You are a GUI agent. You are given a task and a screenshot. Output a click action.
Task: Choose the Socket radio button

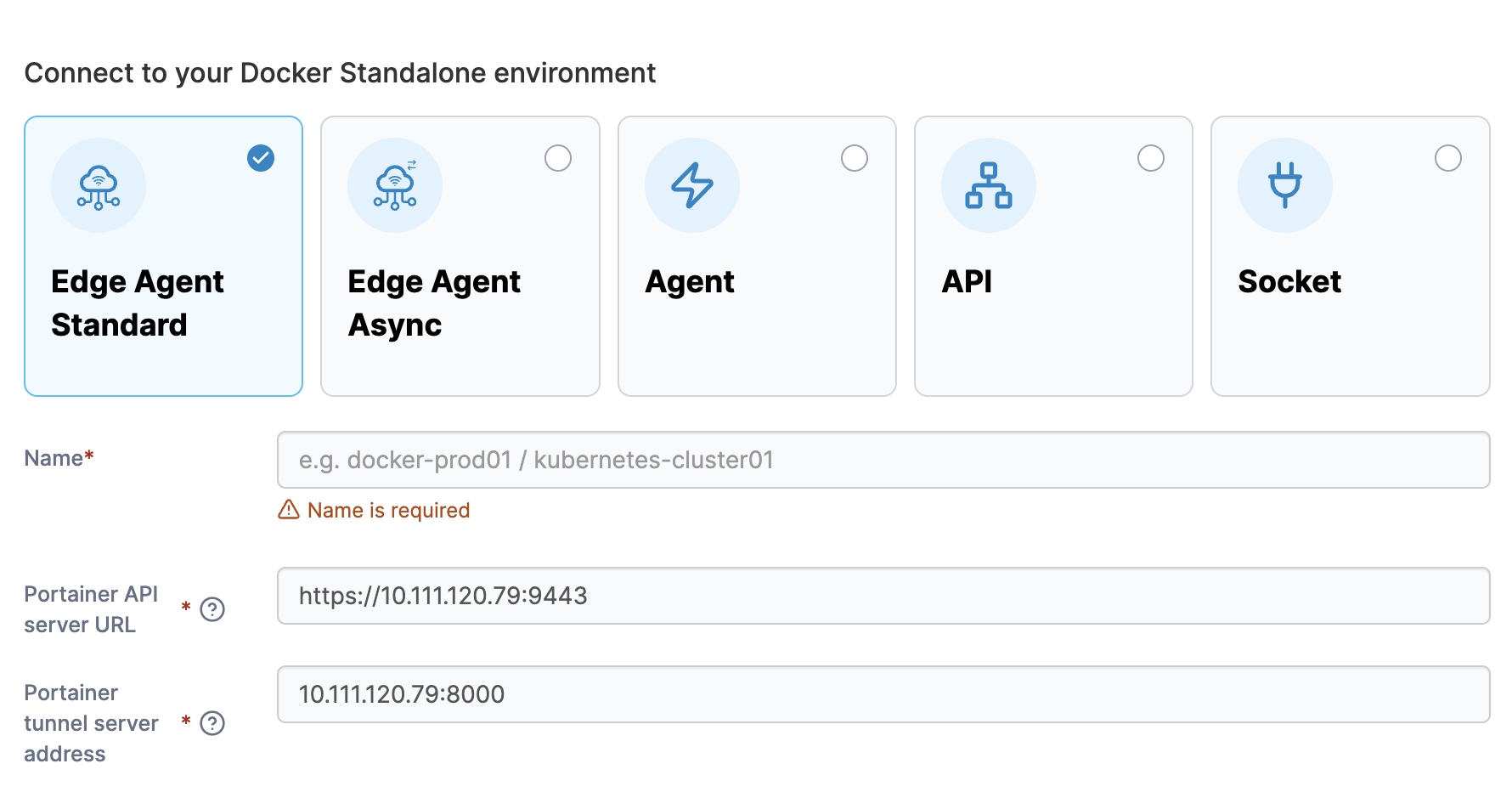click(x=1448, y=158)
